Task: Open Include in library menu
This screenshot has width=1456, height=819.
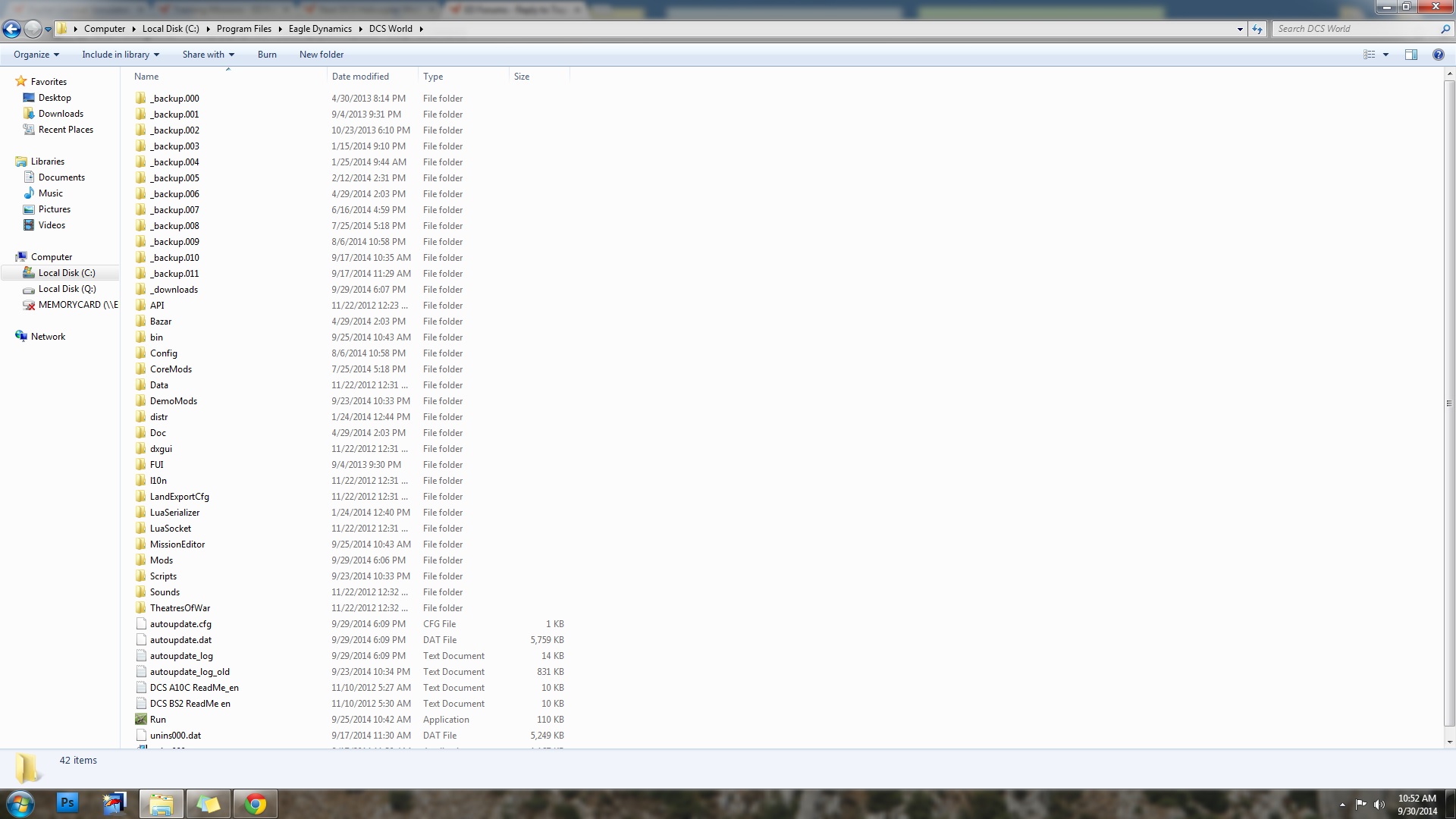Action: pos(121,55)
